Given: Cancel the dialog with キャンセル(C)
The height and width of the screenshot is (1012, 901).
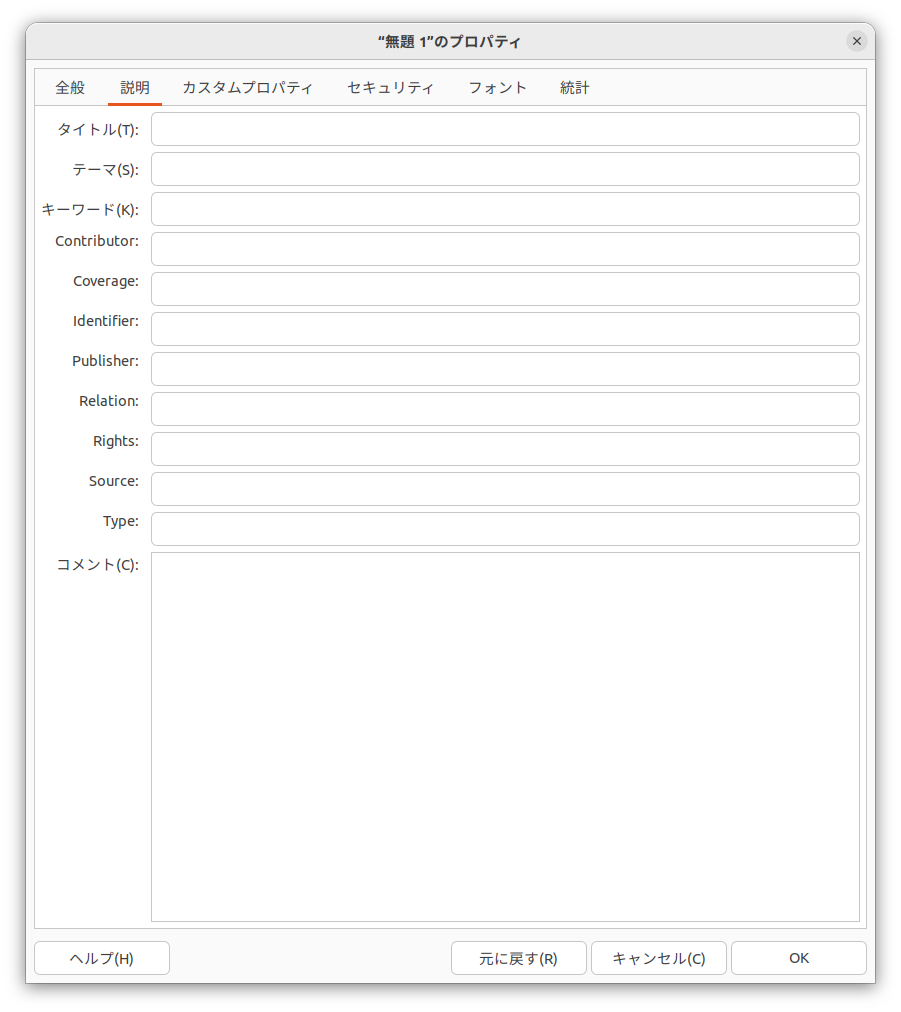Looking at the screenshot, I should point(658,958).
